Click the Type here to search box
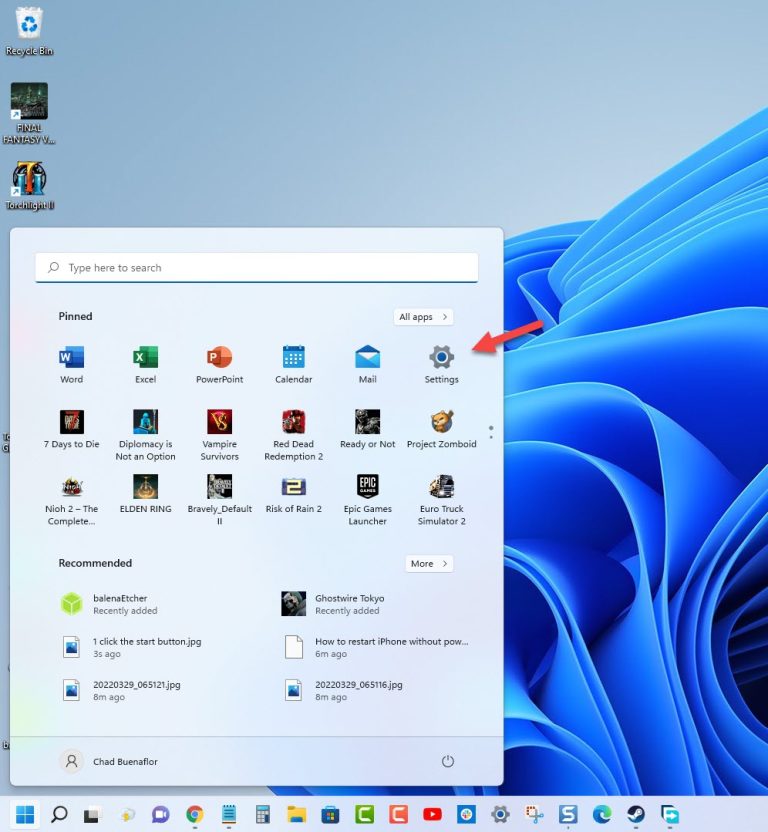768x832 pixels. (x=256, y=267)
